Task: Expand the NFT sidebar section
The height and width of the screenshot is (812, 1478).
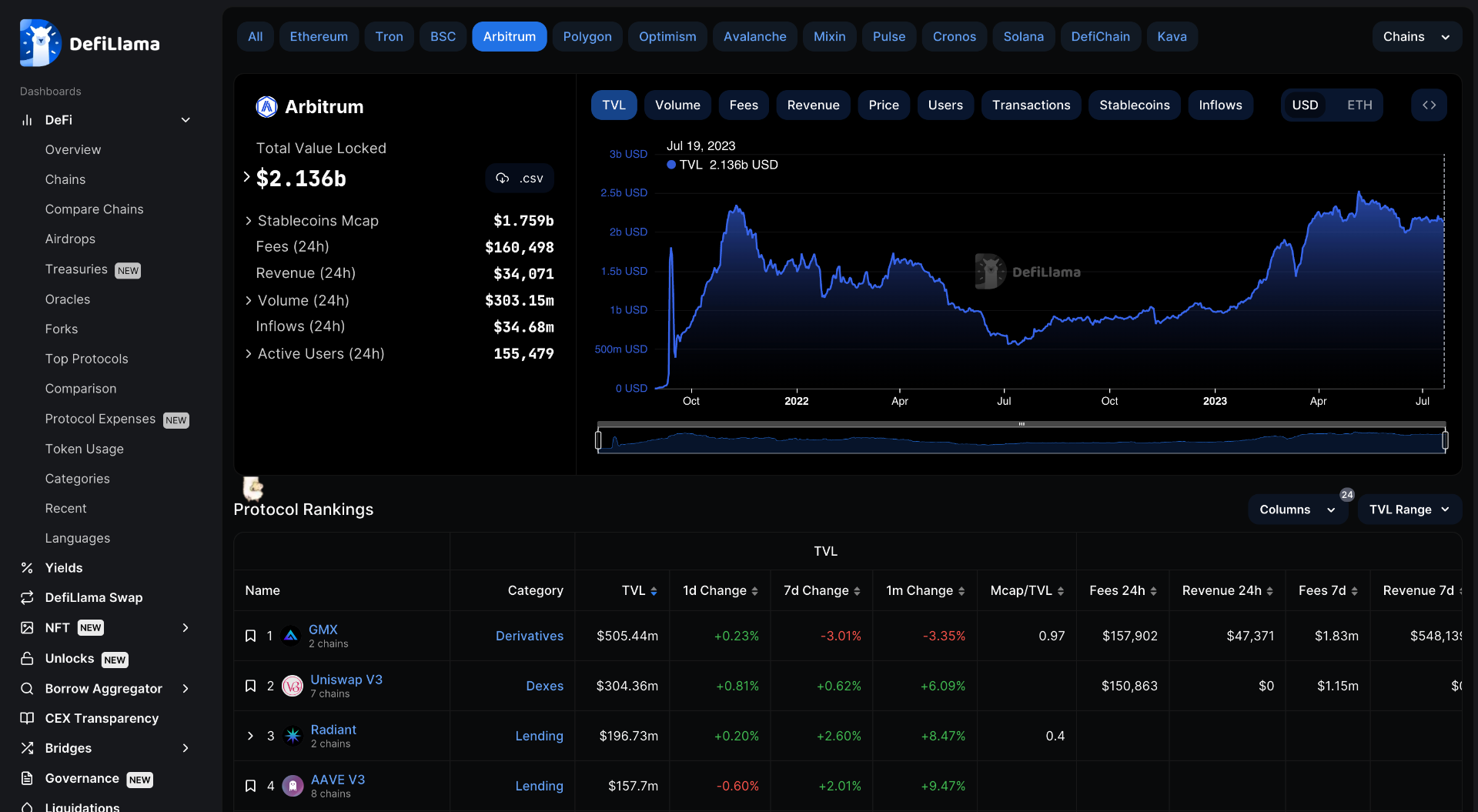Action: click(186, 628)
